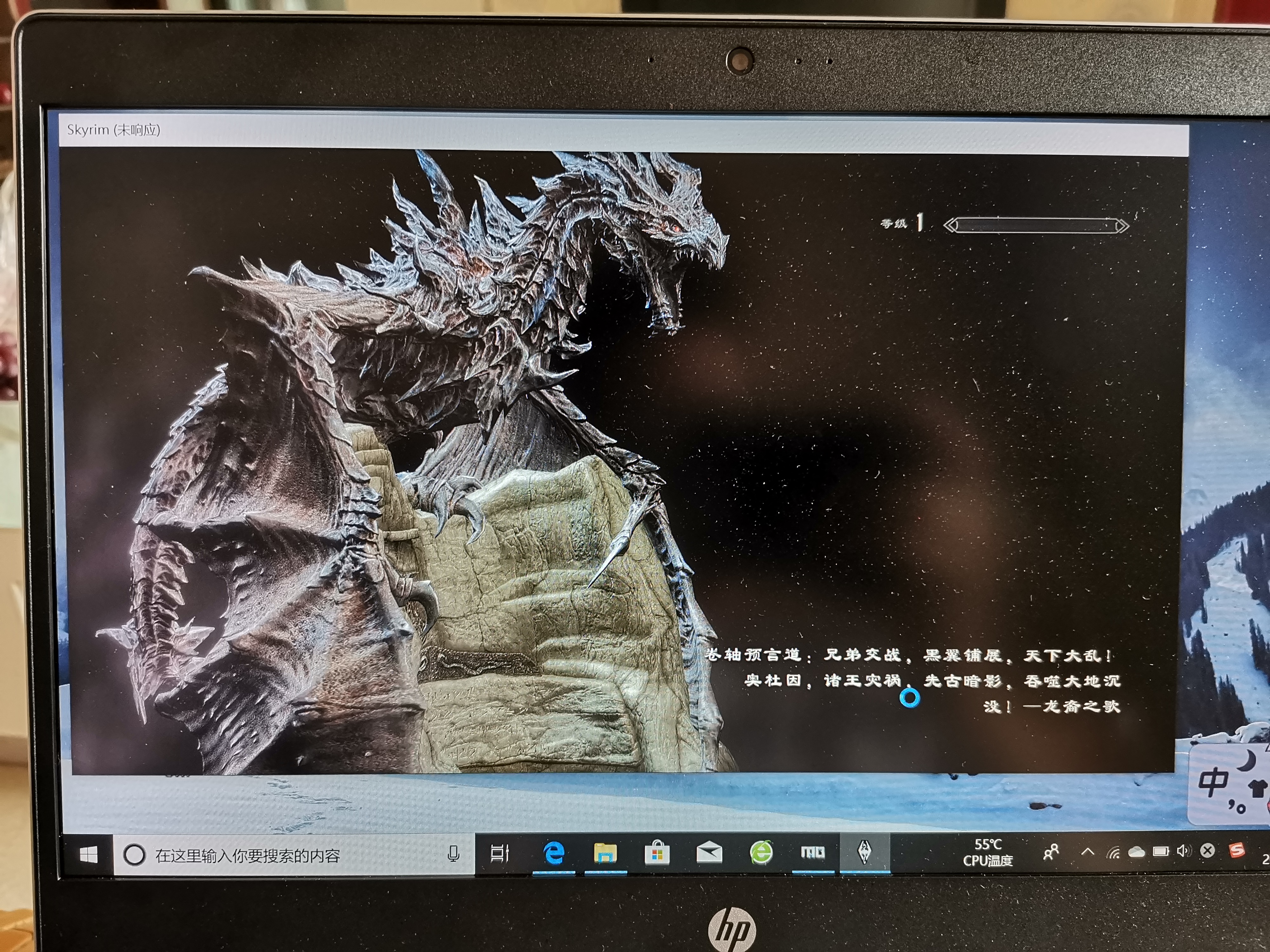The width and height of the screenshot is (1270, 952).
Task: Open Microsoft Store from the taskbar
Action: click(x=657, y=853)
